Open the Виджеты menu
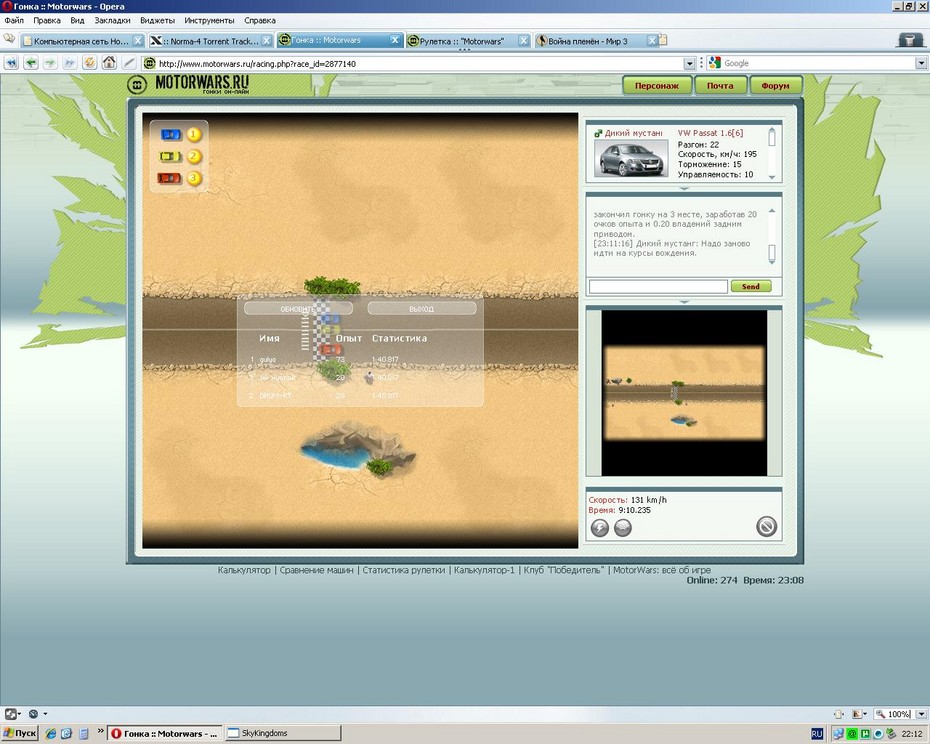Image resolution: width=930 pixels, height=744 pixels. (x=157, y=20)
